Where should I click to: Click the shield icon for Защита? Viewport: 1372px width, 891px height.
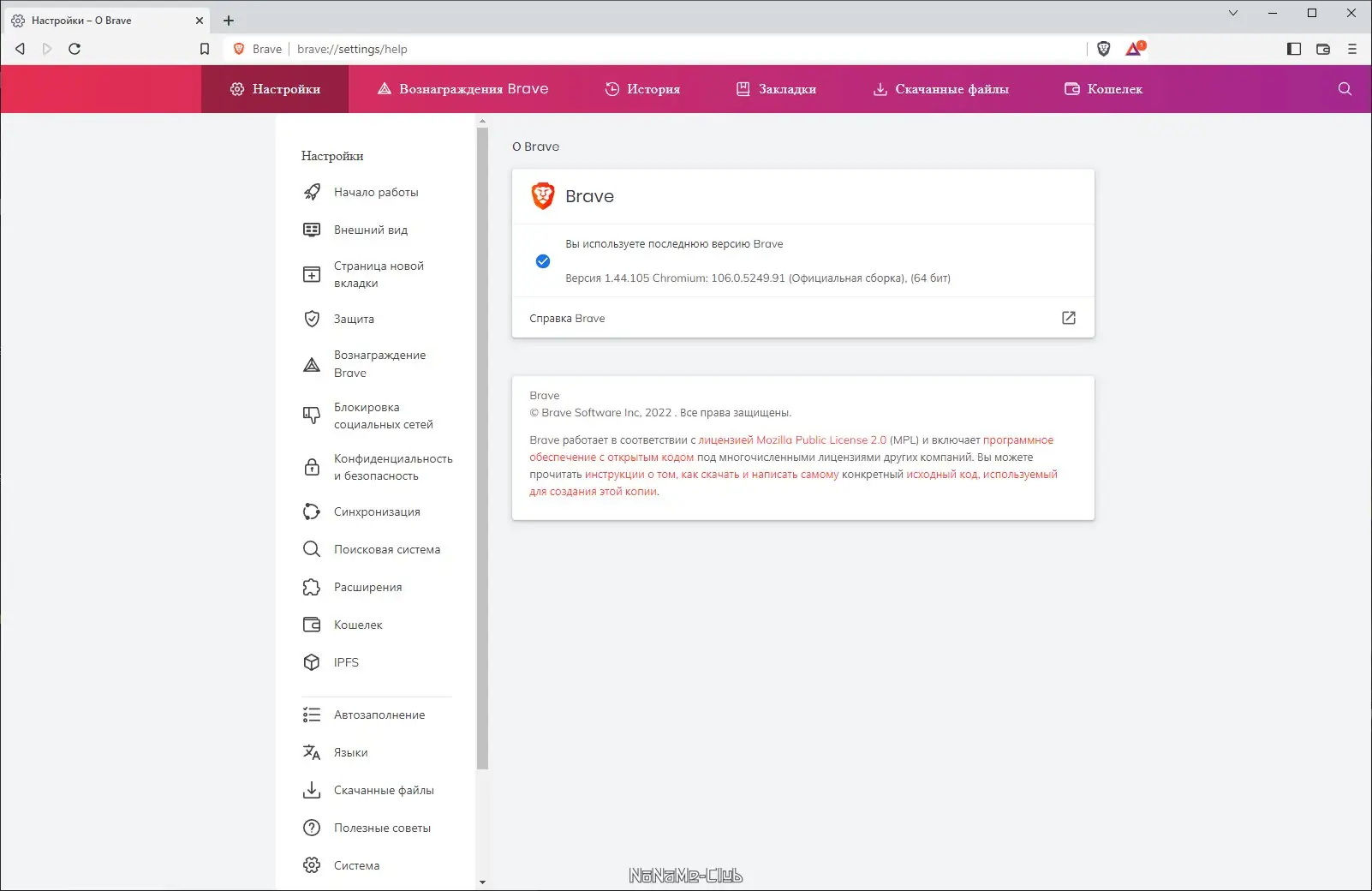312,319
